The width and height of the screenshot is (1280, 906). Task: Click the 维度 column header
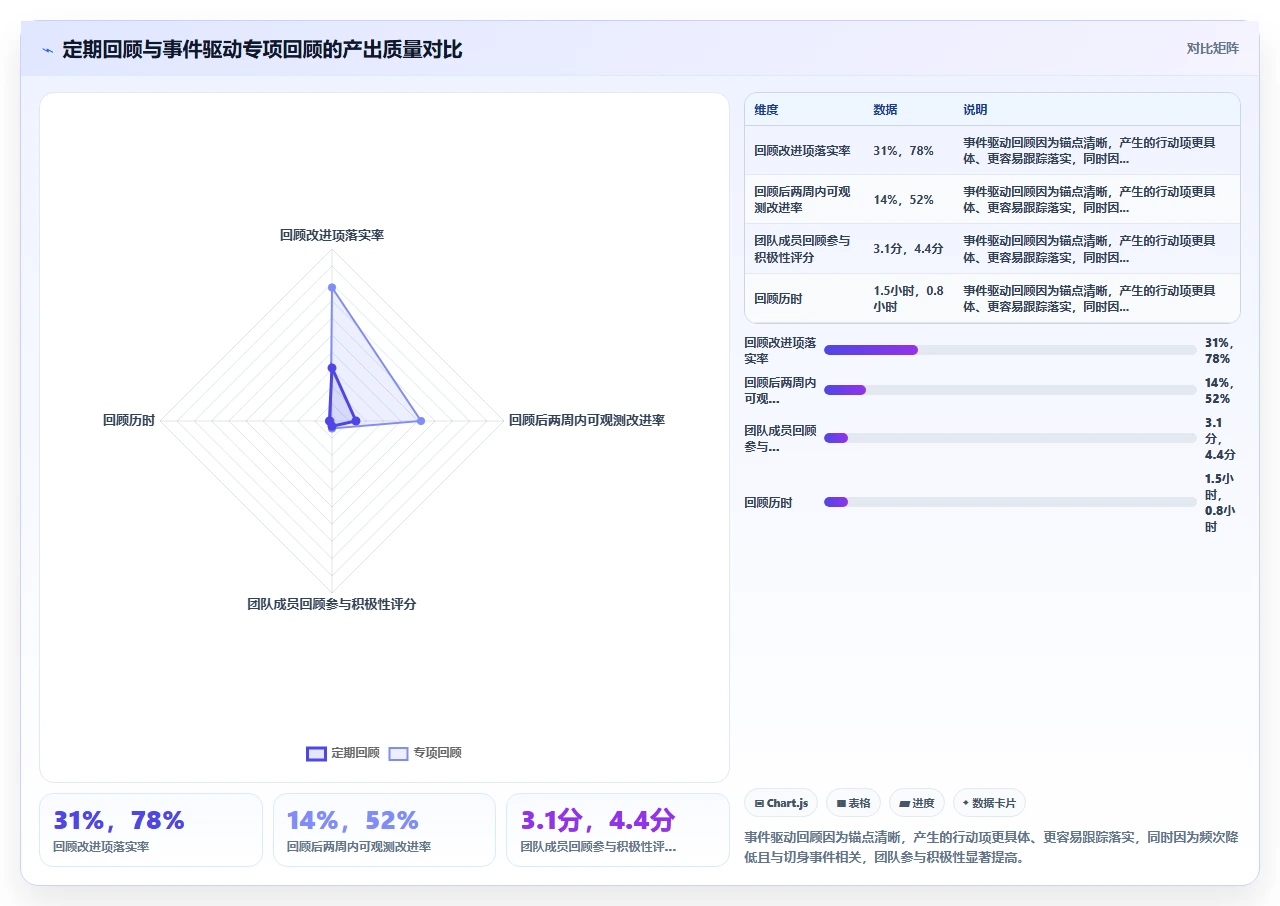click(x=766, y=110)
